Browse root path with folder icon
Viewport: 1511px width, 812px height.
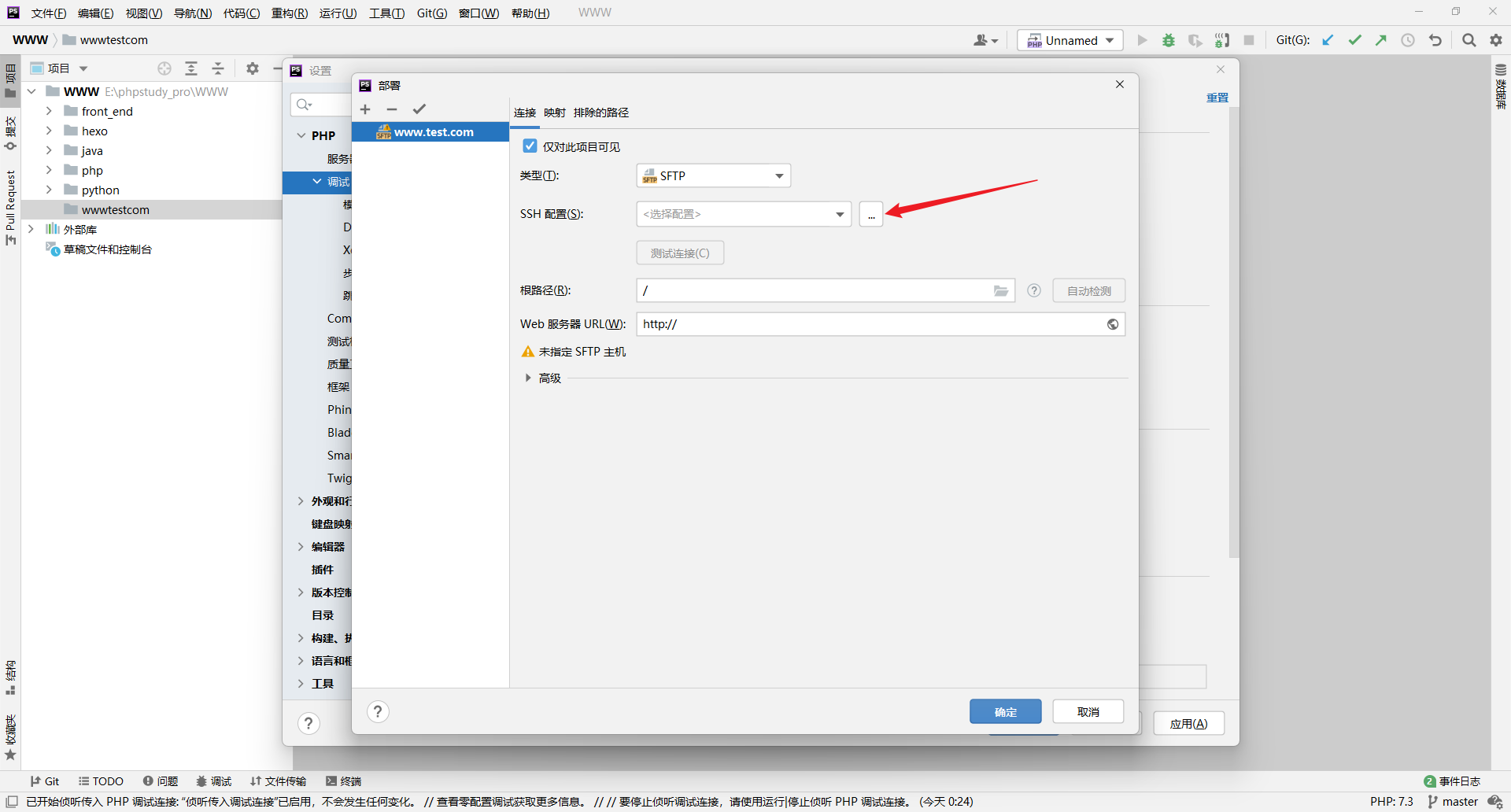pyautogui.click(x=1001, y=291)
